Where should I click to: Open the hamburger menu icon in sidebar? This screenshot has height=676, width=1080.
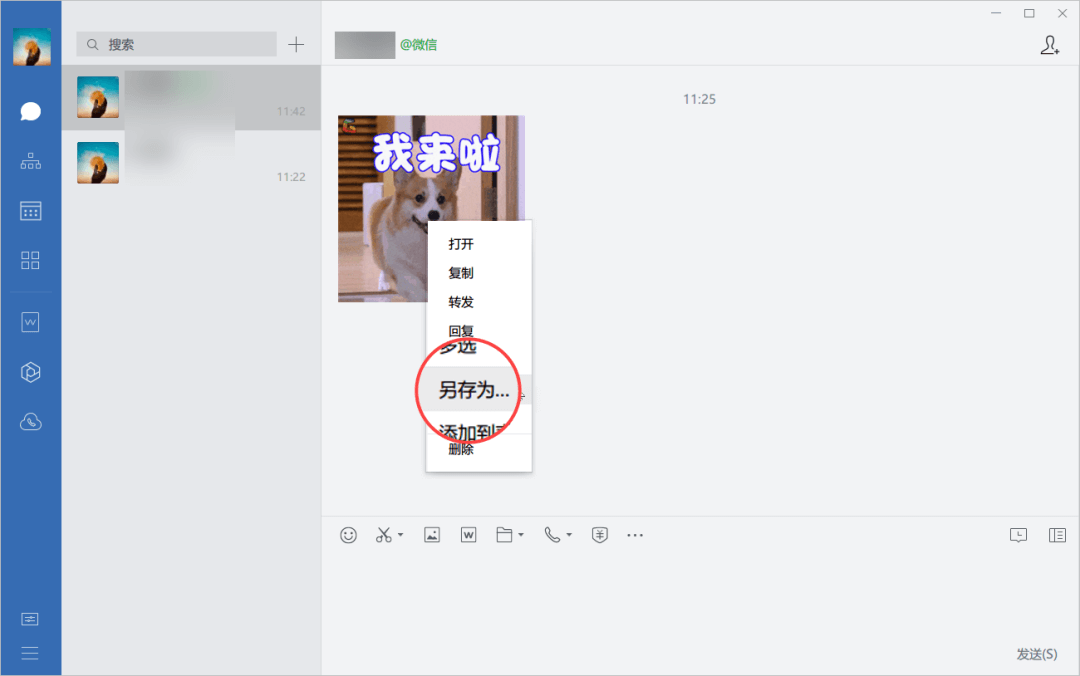pos(30,653)
